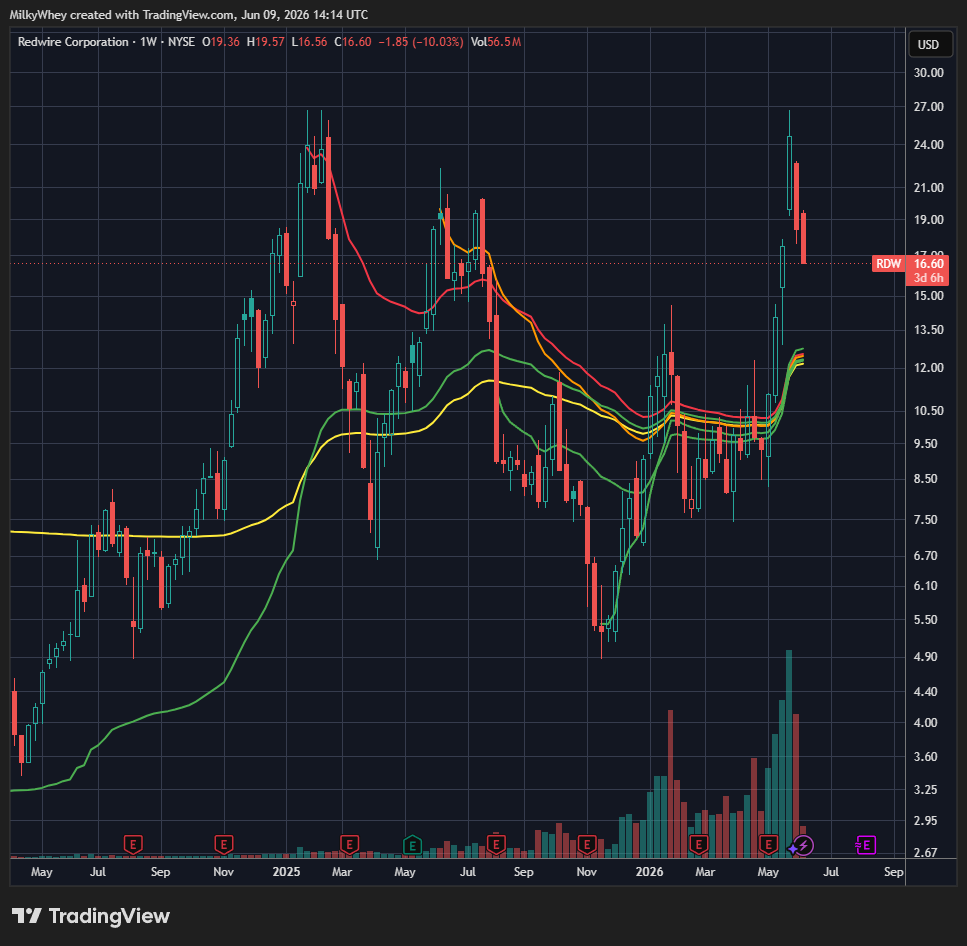Click the 4.00 price axis label
This screenshot has width=967, height=946.
coord(925,723)
